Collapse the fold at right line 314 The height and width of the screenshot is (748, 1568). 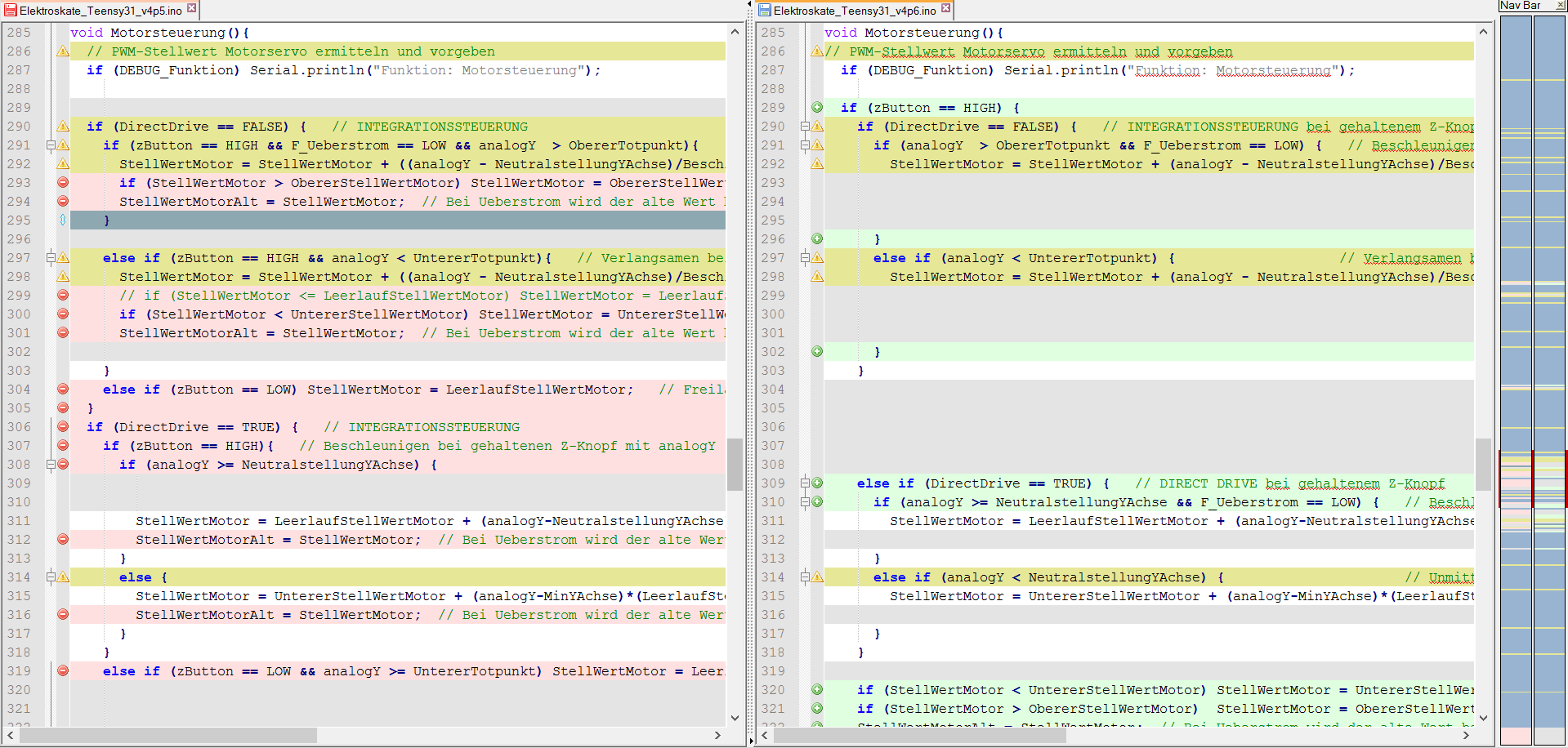click(805, 577)
